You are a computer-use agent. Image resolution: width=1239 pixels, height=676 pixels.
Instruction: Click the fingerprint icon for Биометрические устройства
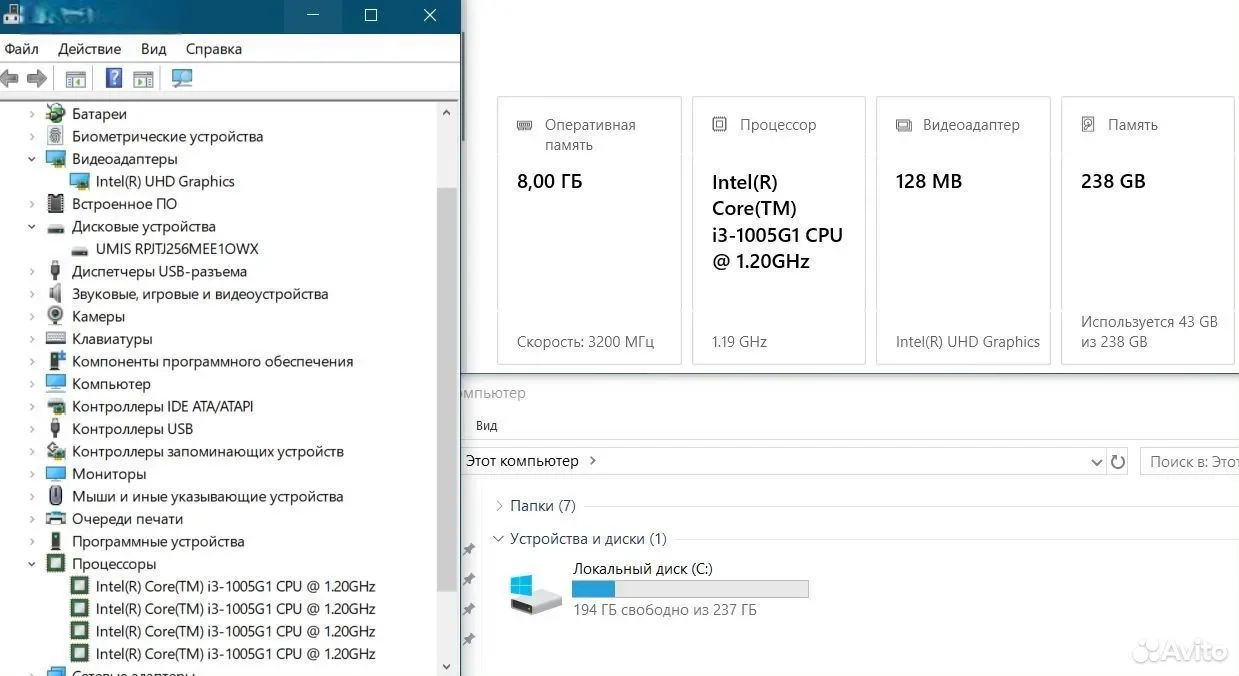tap(56, 136)
